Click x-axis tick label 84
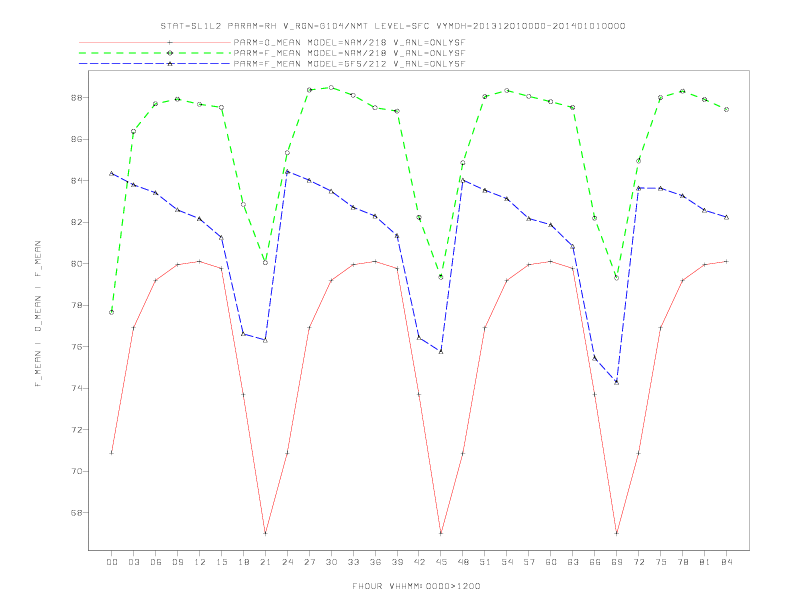Image resolution: width=792 pixels, height=612 pixels. (x=726, y=562)
